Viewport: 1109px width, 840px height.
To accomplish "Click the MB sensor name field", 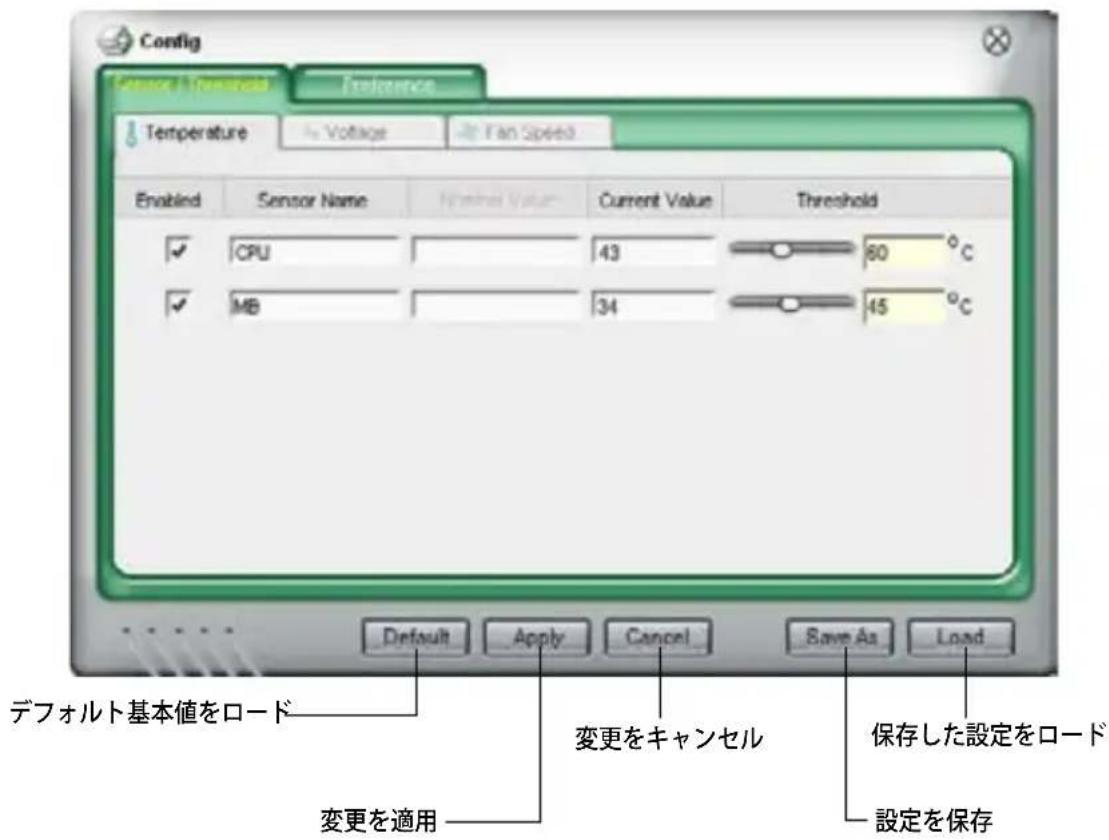I will (314, 306).
